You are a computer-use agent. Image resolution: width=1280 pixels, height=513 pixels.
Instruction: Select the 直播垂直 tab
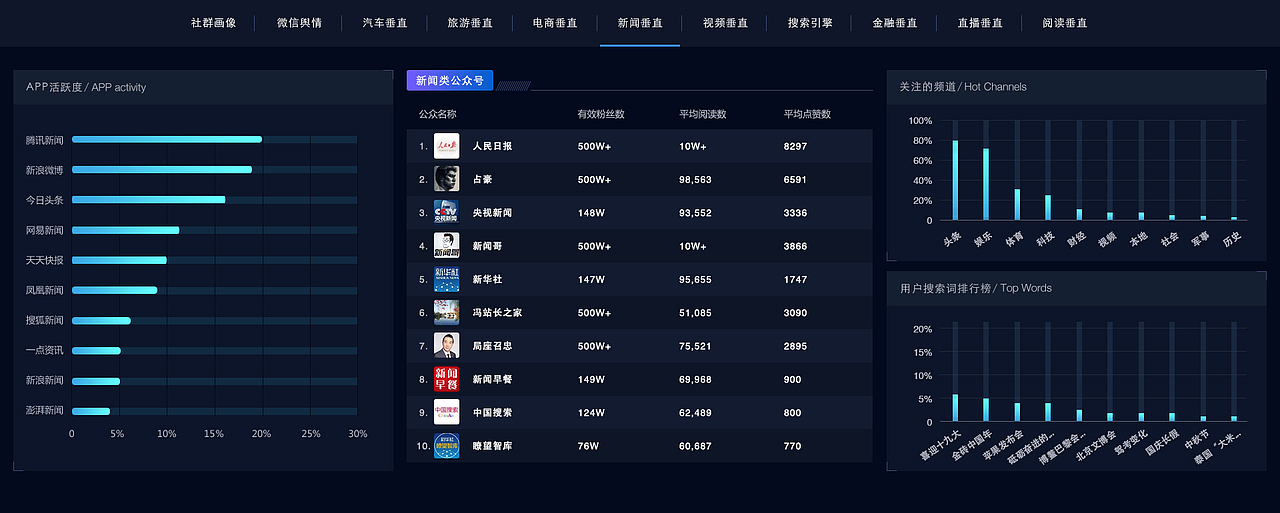[x=980, y=23]
